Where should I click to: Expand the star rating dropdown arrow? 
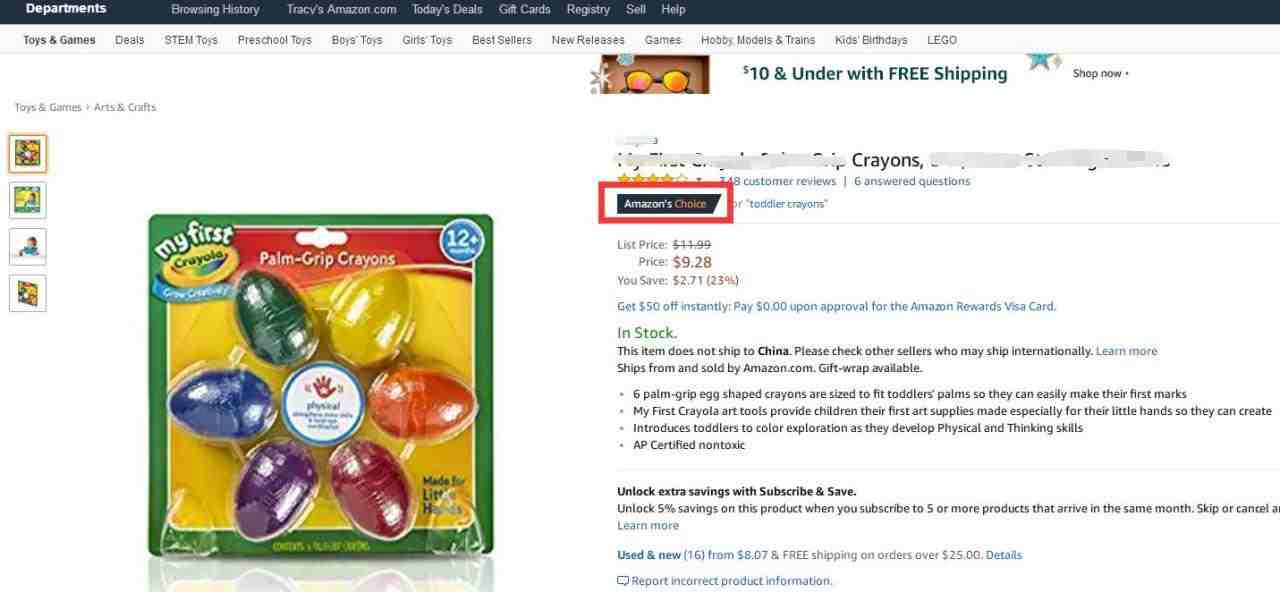(x=699, y=181)
